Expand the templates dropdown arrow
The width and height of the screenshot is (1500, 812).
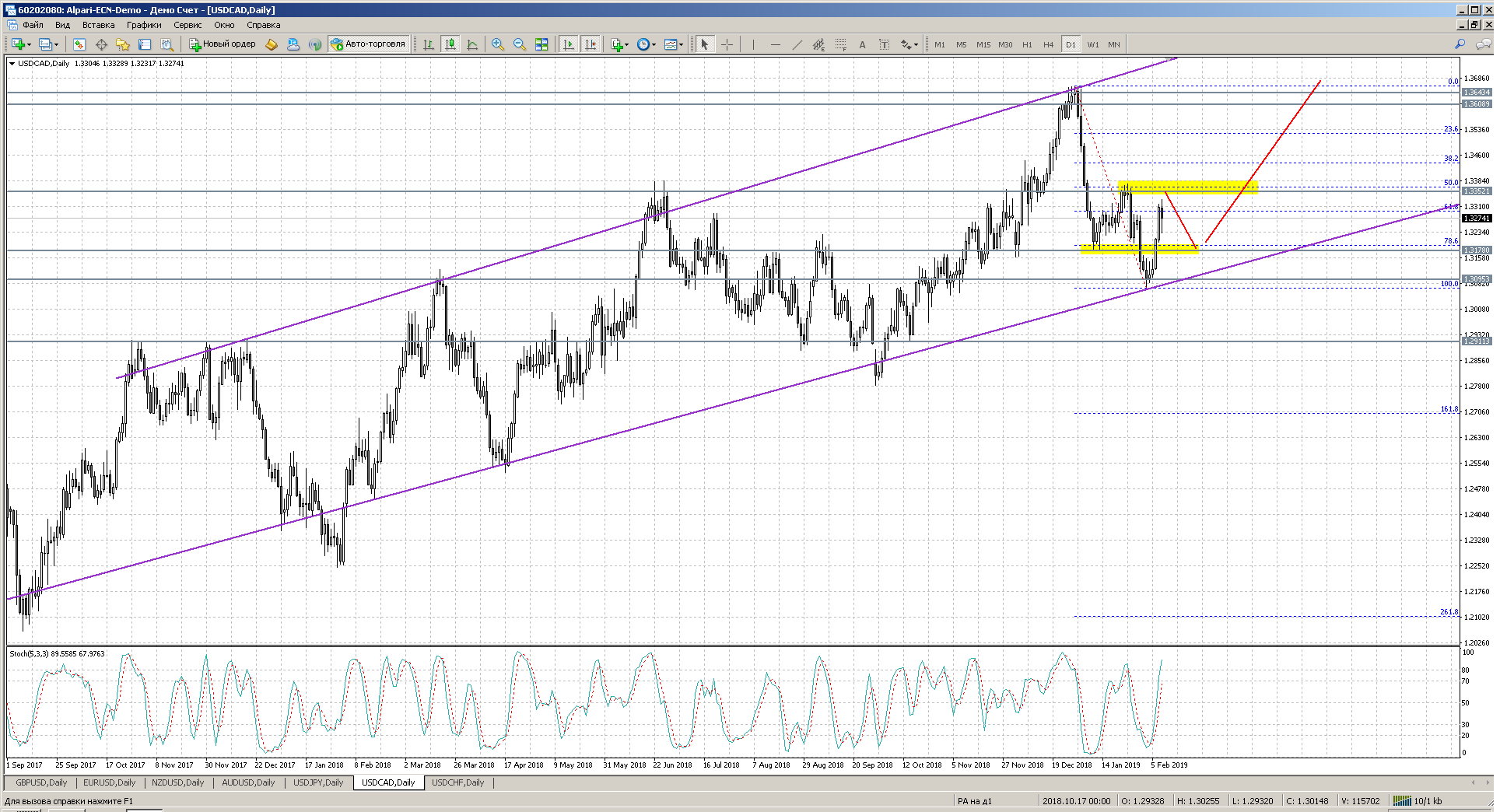point(682,44)
